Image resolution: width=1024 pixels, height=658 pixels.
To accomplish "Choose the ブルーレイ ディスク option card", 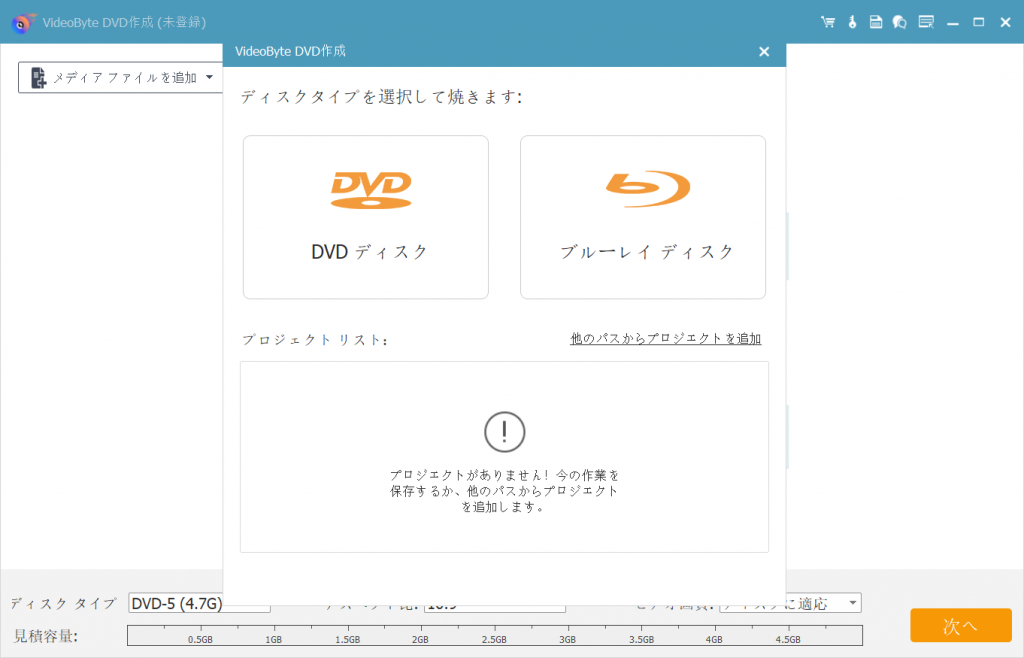I will pyautogui.click(x=642, y=217).
